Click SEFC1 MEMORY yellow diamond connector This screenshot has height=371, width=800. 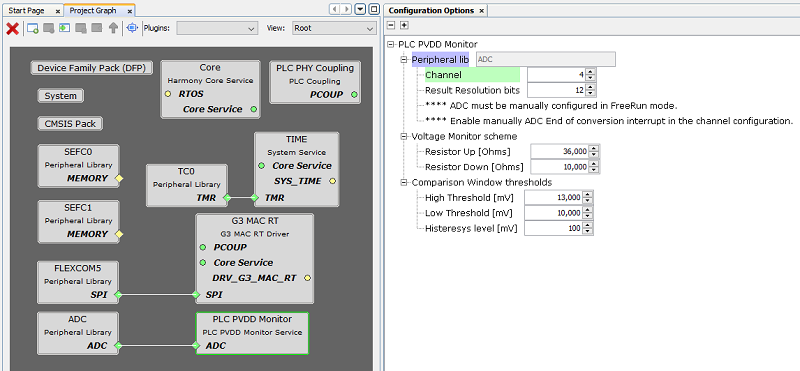pyautogui.click(x=119, y=234)
